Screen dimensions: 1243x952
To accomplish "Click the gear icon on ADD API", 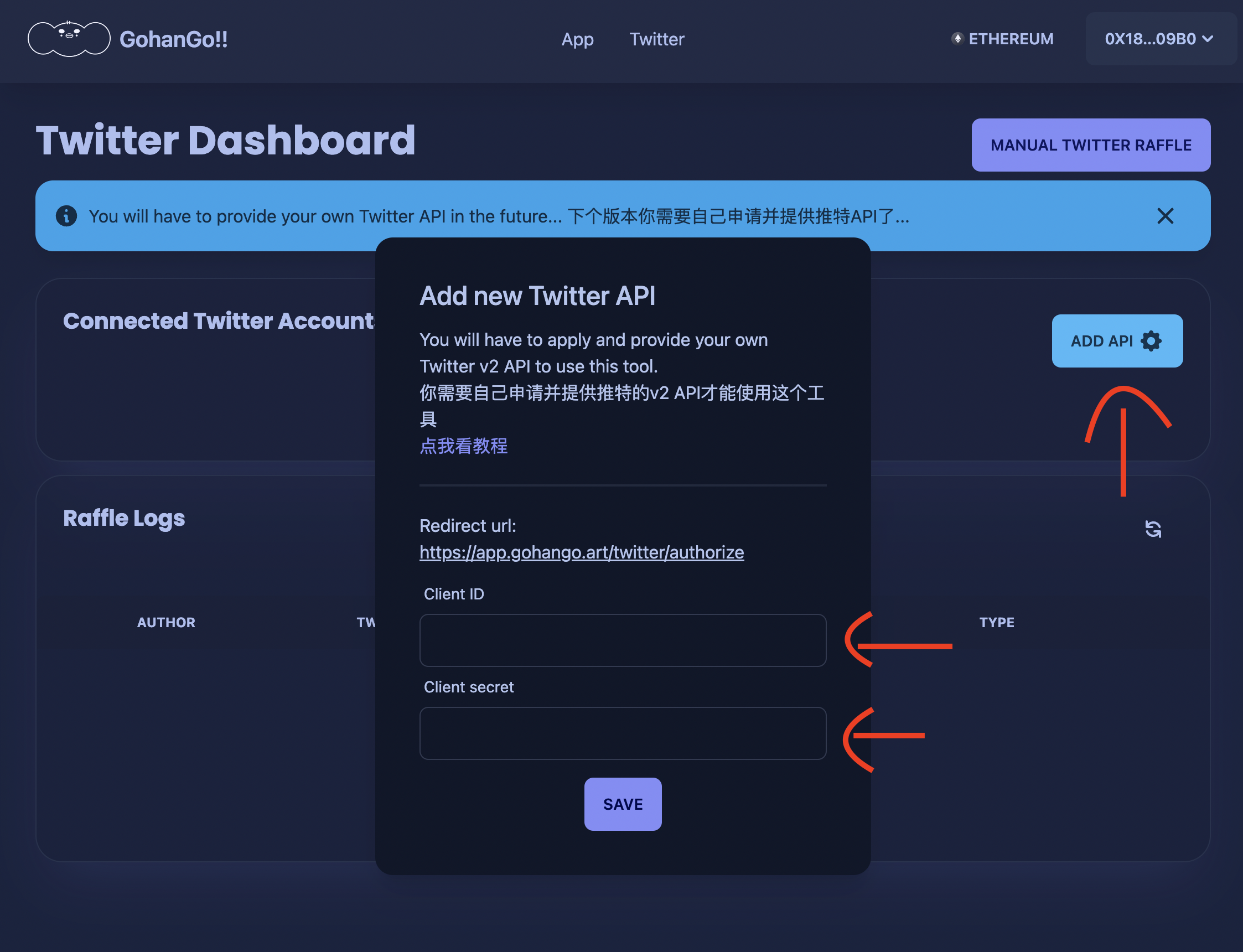I will click(x=1151, y=341).
